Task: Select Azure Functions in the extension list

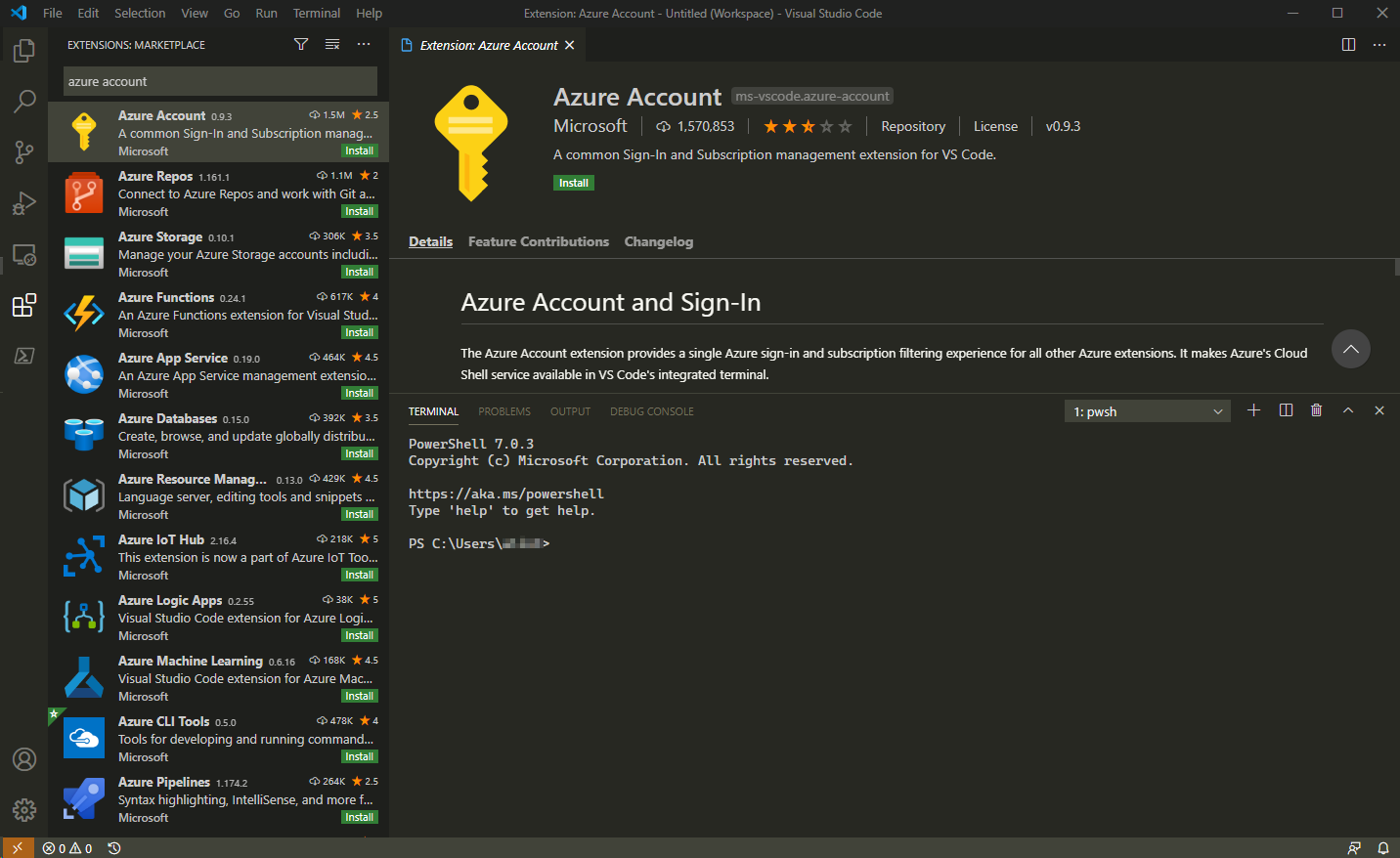Action: pyautogui.click(x=219, y=314)
